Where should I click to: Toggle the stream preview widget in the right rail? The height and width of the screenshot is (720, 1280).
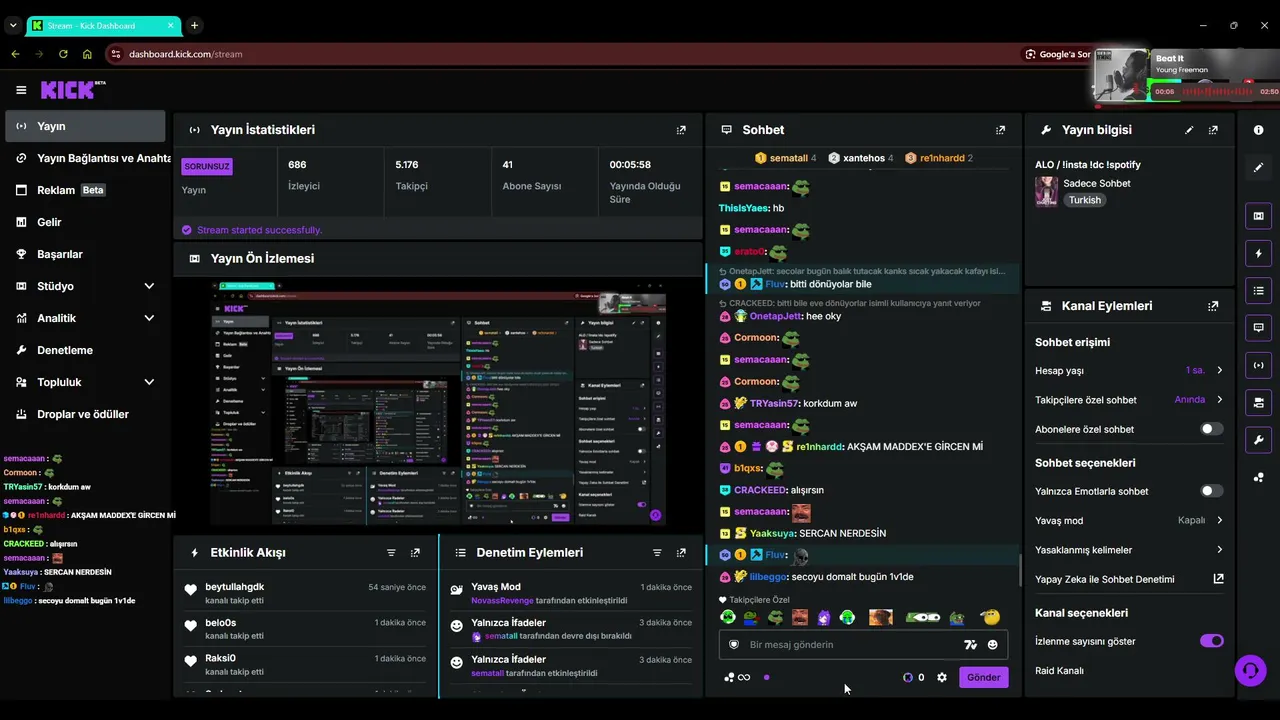(x=1258, y=216)
